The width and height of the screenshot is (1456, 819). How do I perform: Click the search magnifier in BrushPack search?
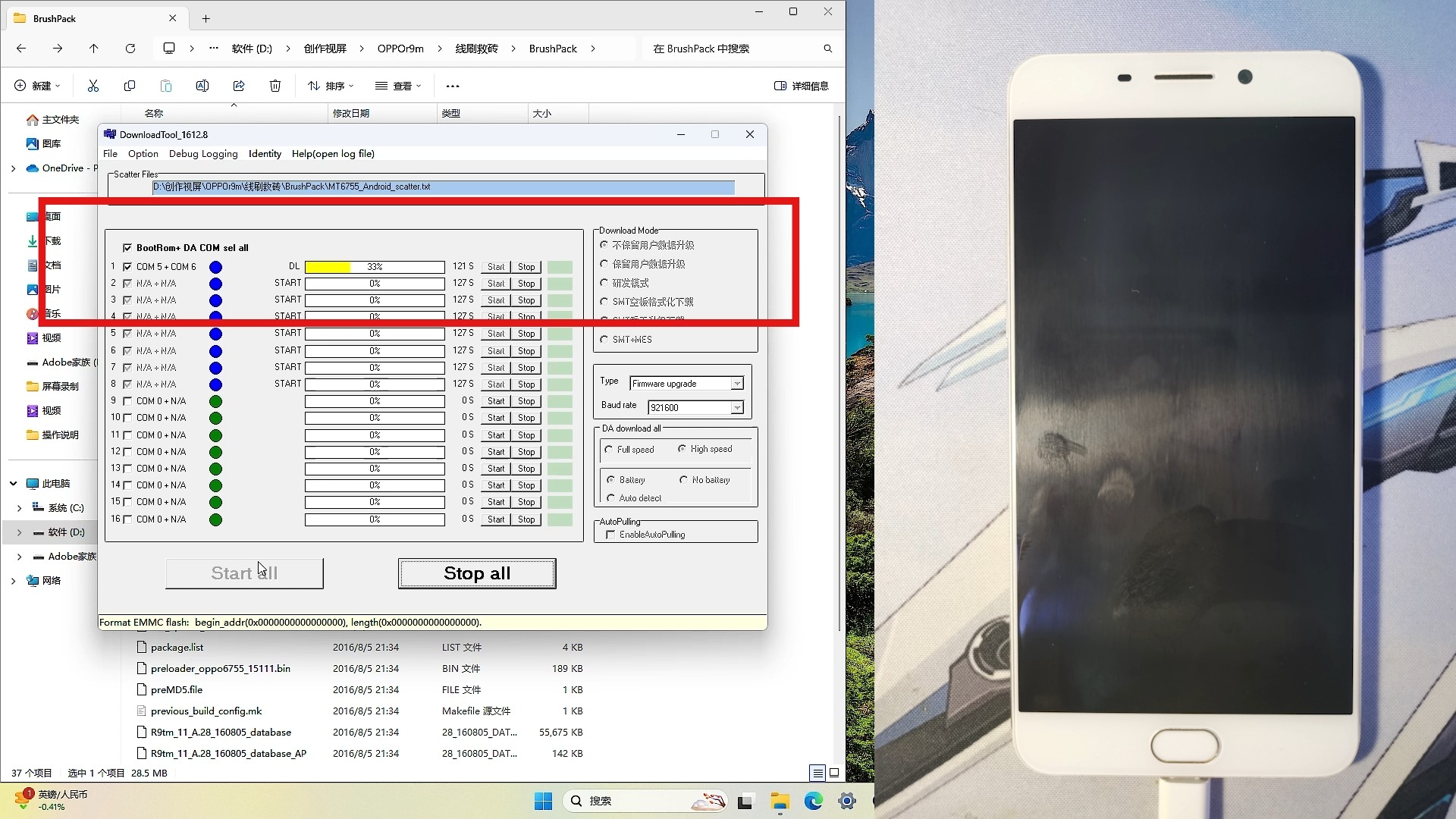827,49
